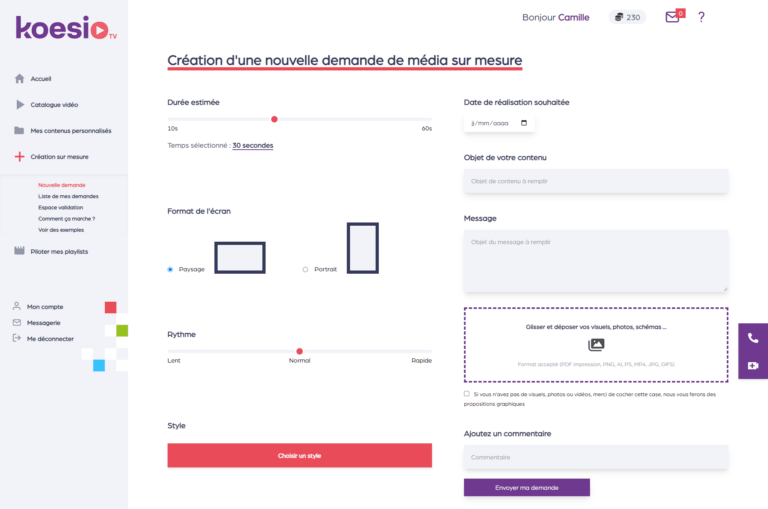Click the Choisir un style button
768x509 pixels.
pyautogui.click(x=299, y=456)
